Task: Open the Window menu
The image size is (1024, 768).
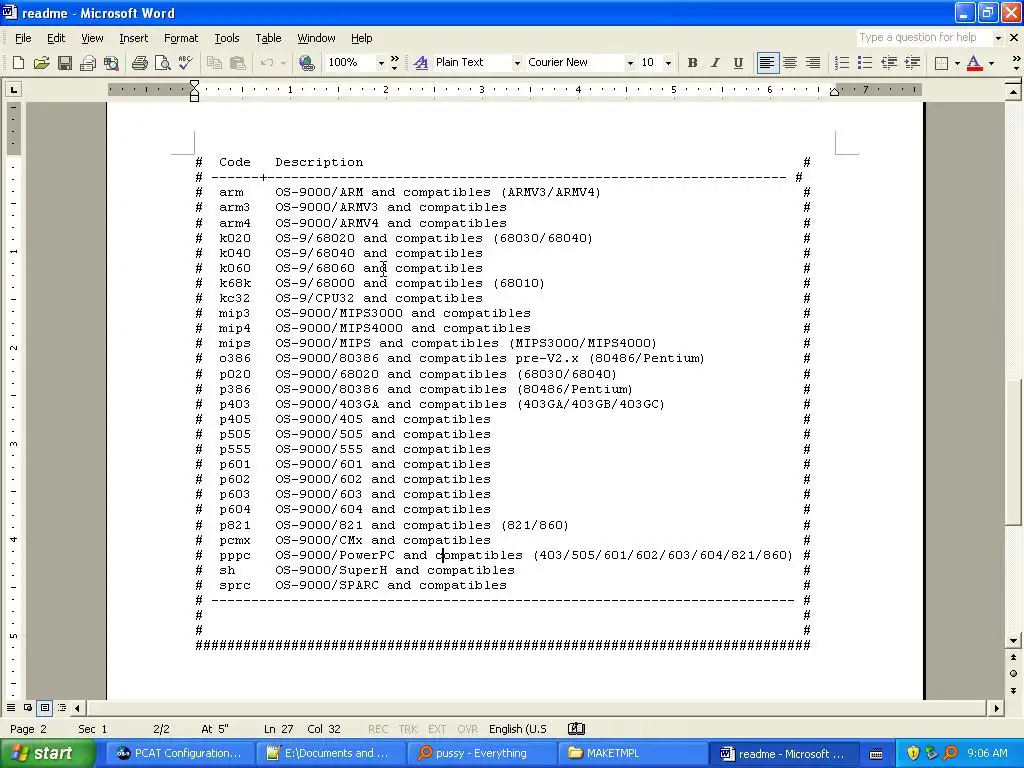Action: (316, 38)
